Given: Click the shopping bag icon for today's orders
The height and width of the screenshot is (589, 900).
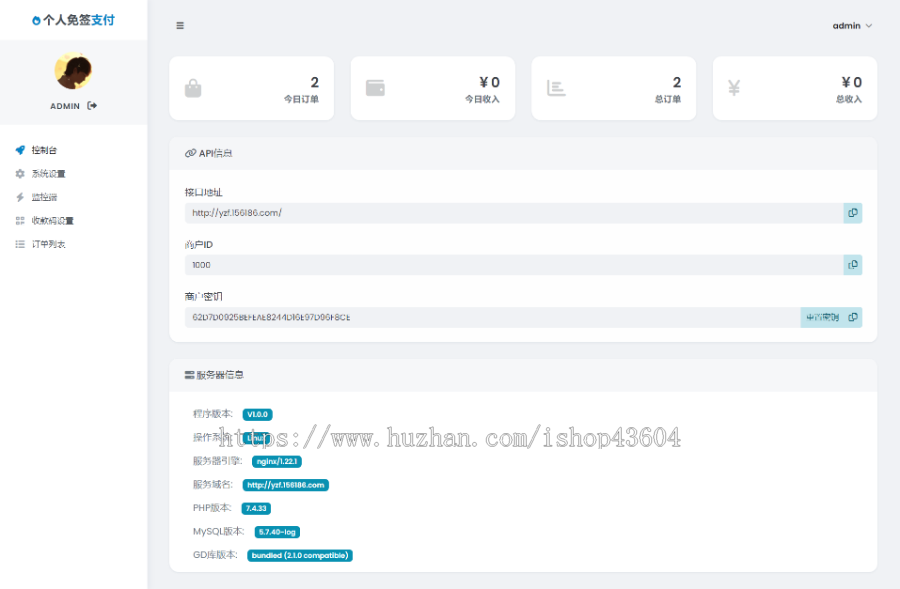Looking at the screenshot, I should point(193,88).
